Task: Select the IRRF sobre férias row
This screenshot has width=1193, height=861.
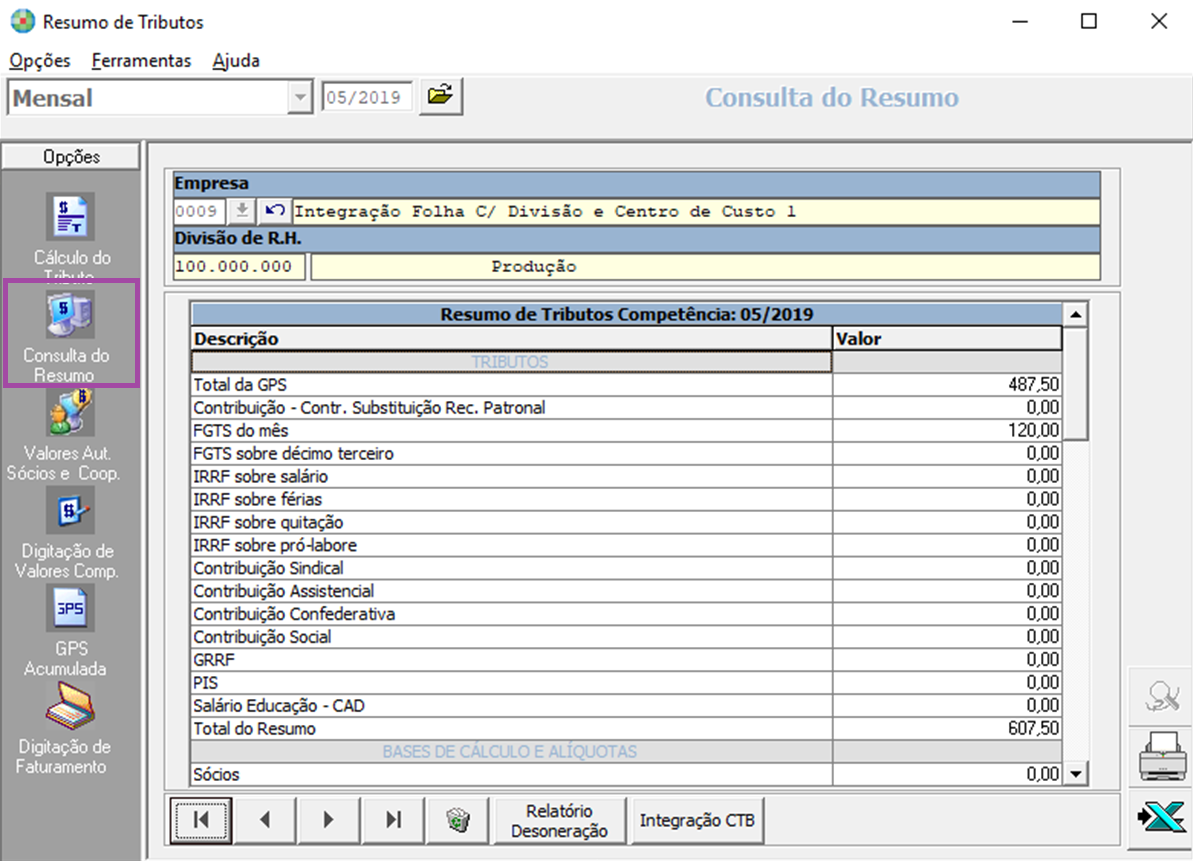Action: click(625, 499)
